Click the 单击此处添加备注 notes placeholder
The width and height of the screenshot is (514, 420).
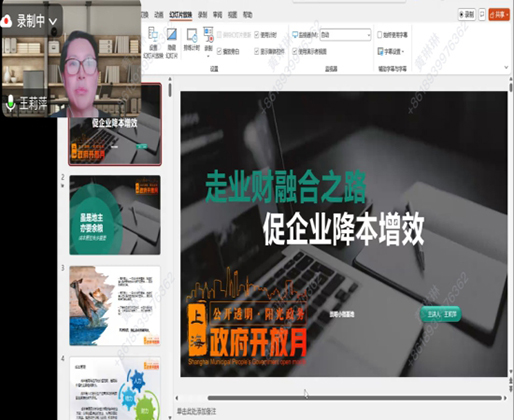(196, 412)
